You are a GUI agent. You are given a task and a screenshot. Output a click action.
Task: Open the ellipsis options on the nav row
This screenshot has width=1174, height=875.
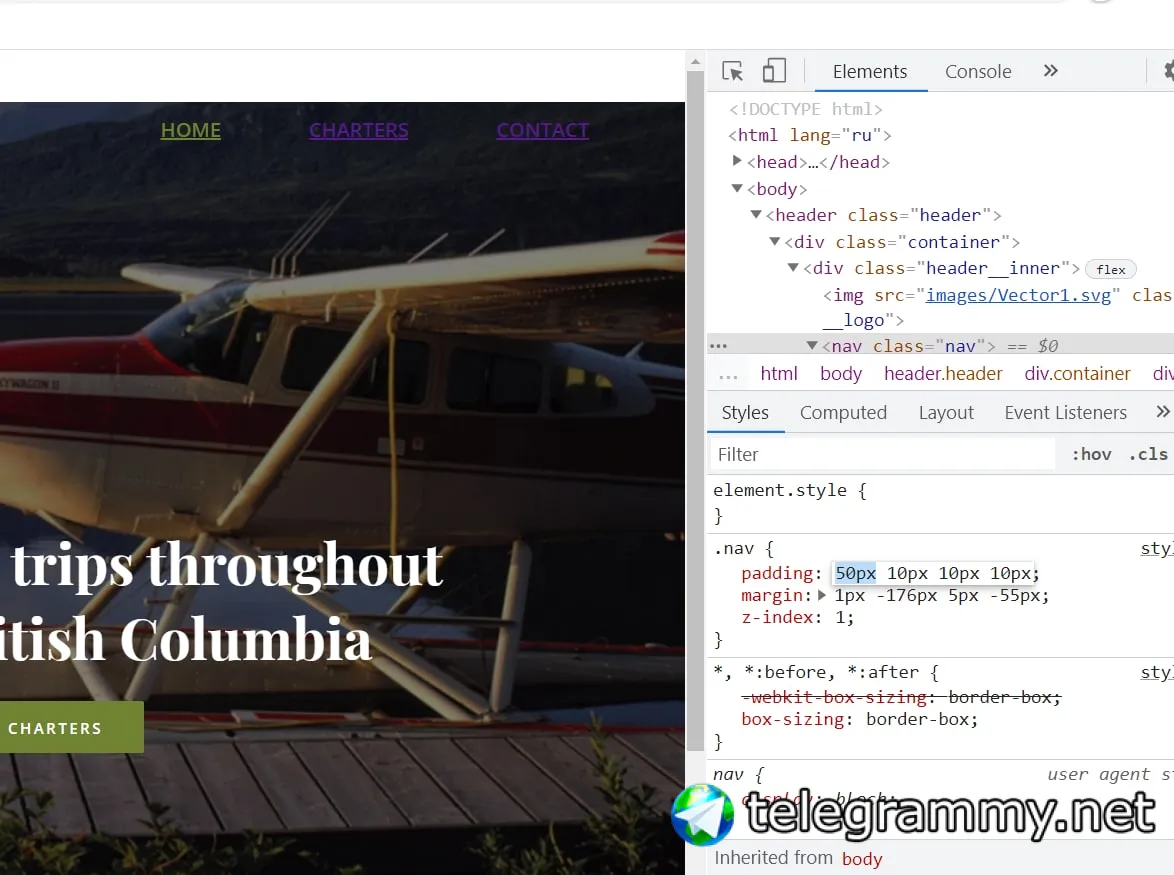pos(718,346)
